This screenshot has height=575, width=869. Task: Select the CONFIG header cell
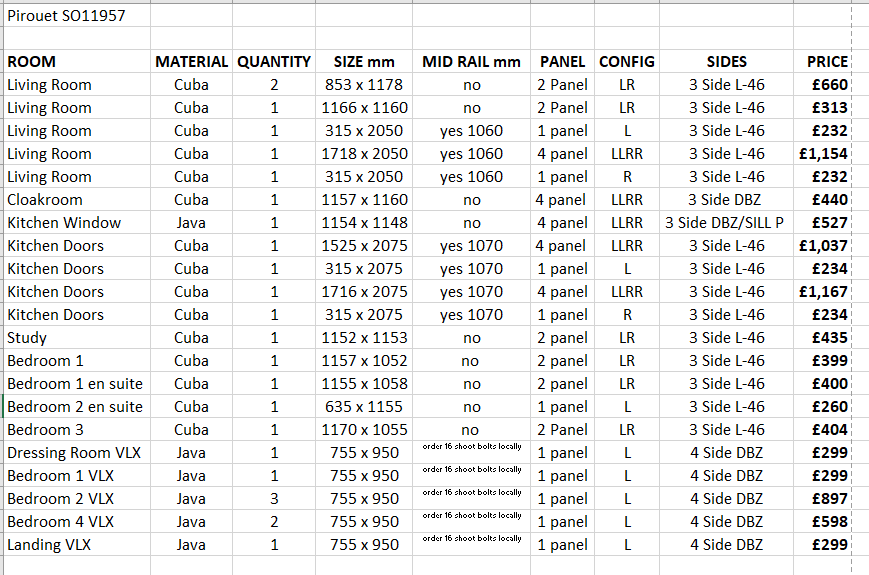click(x=626, y=62)
